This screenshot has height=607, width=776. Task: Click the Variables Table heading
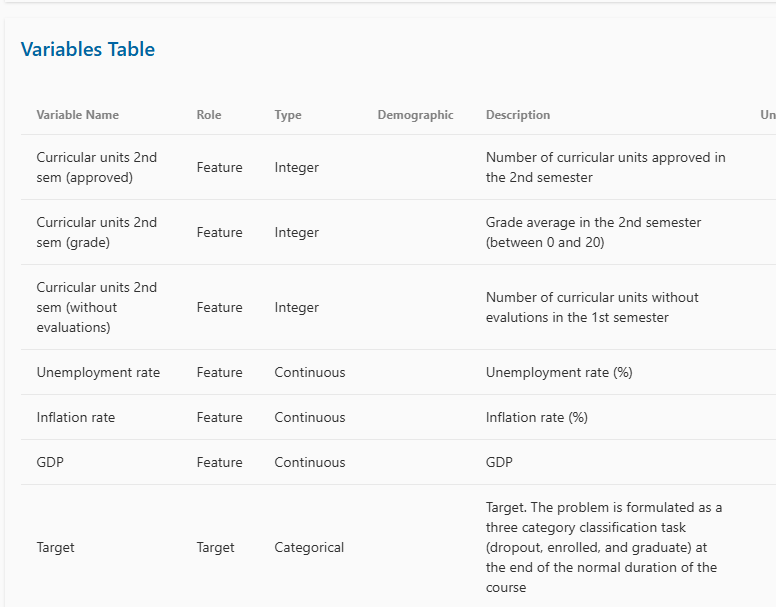(88, 49)
